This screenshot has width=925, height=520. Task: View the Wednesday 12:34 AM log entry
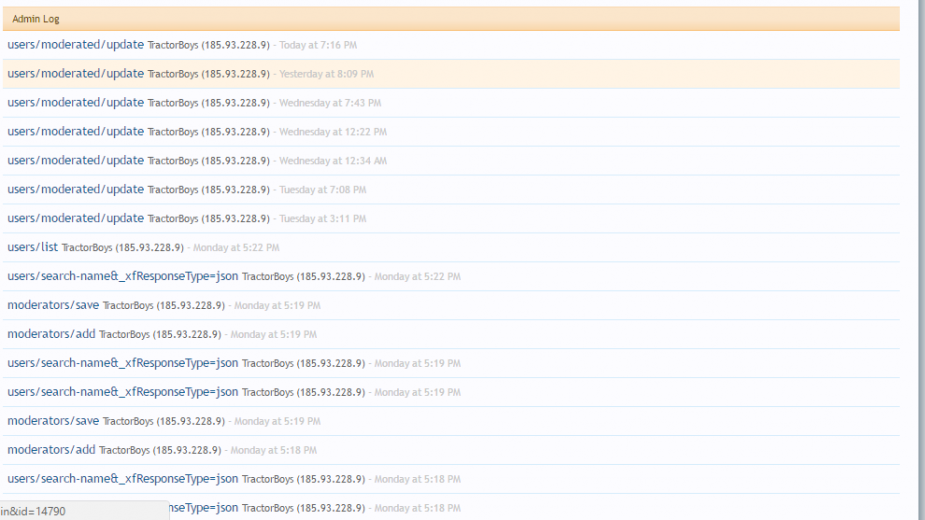coord(75,161)
